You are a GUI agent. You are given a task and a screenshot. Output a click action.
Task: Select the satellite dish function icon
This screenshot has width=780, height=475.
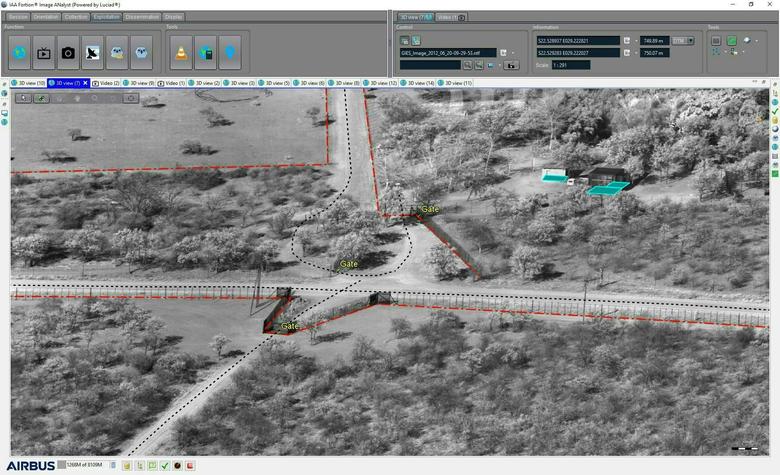point(92,53)
